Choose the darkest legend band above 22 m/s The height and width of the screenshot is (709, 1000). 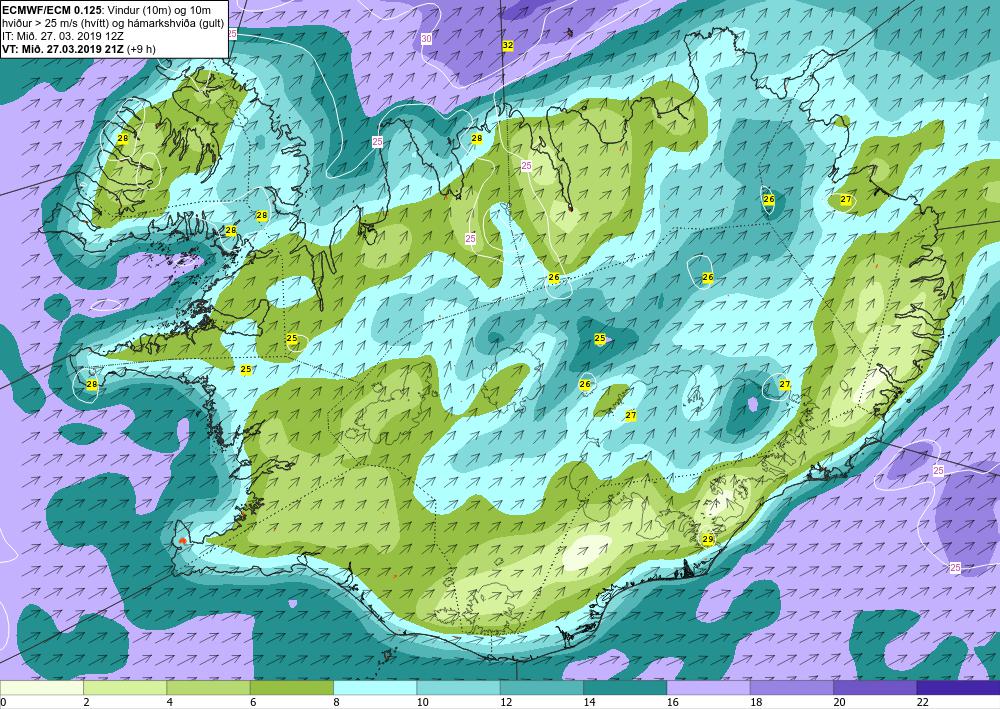(x=958, y=688)
